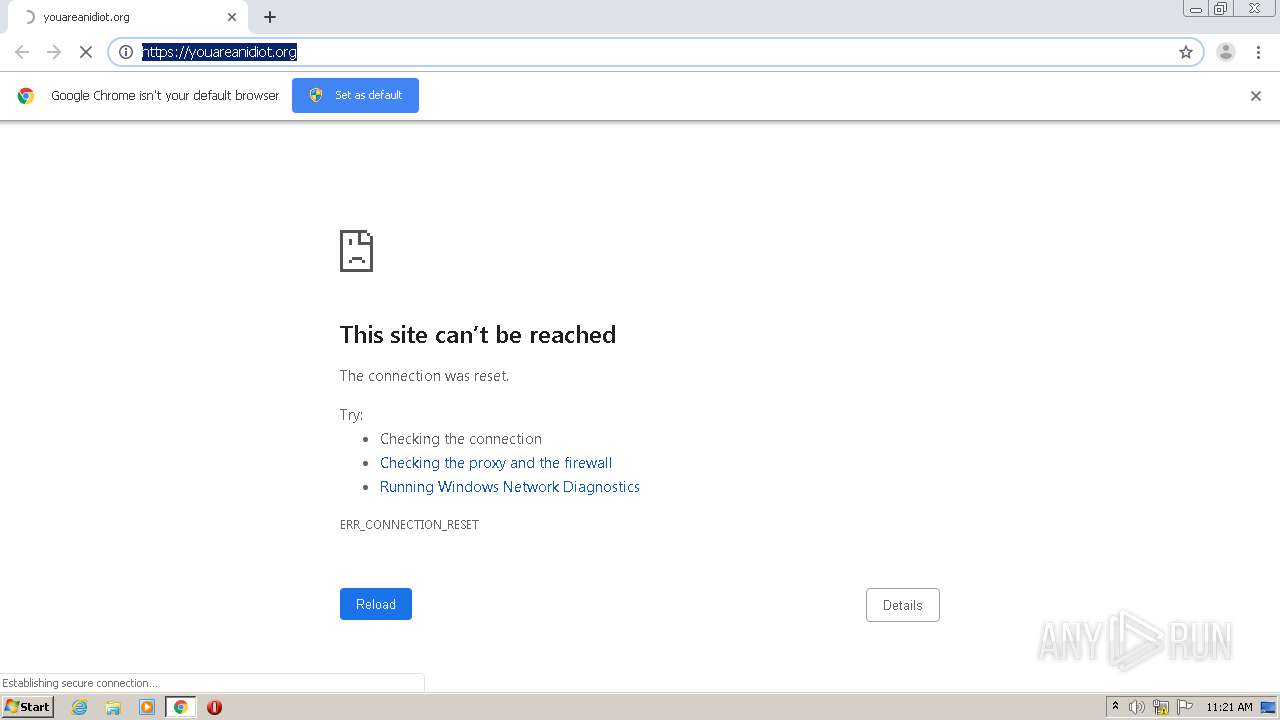1280x720 pixels.
Task: Click the red Opera-style taskbar icon
Action: (x=214, y=707)
